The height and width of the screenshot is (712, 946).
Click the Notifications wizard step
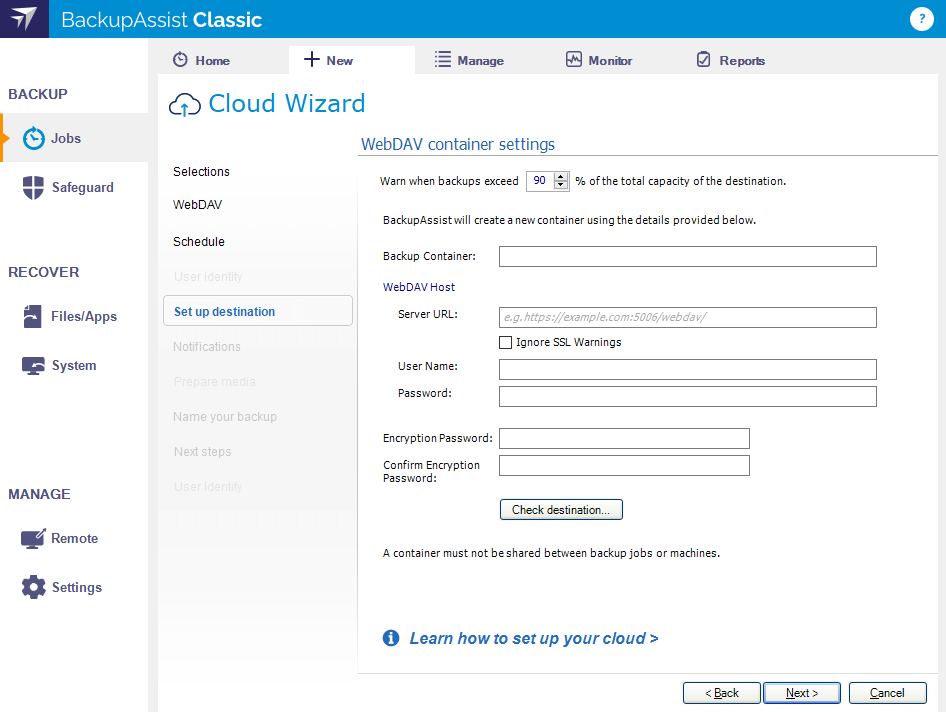(207, 346)
